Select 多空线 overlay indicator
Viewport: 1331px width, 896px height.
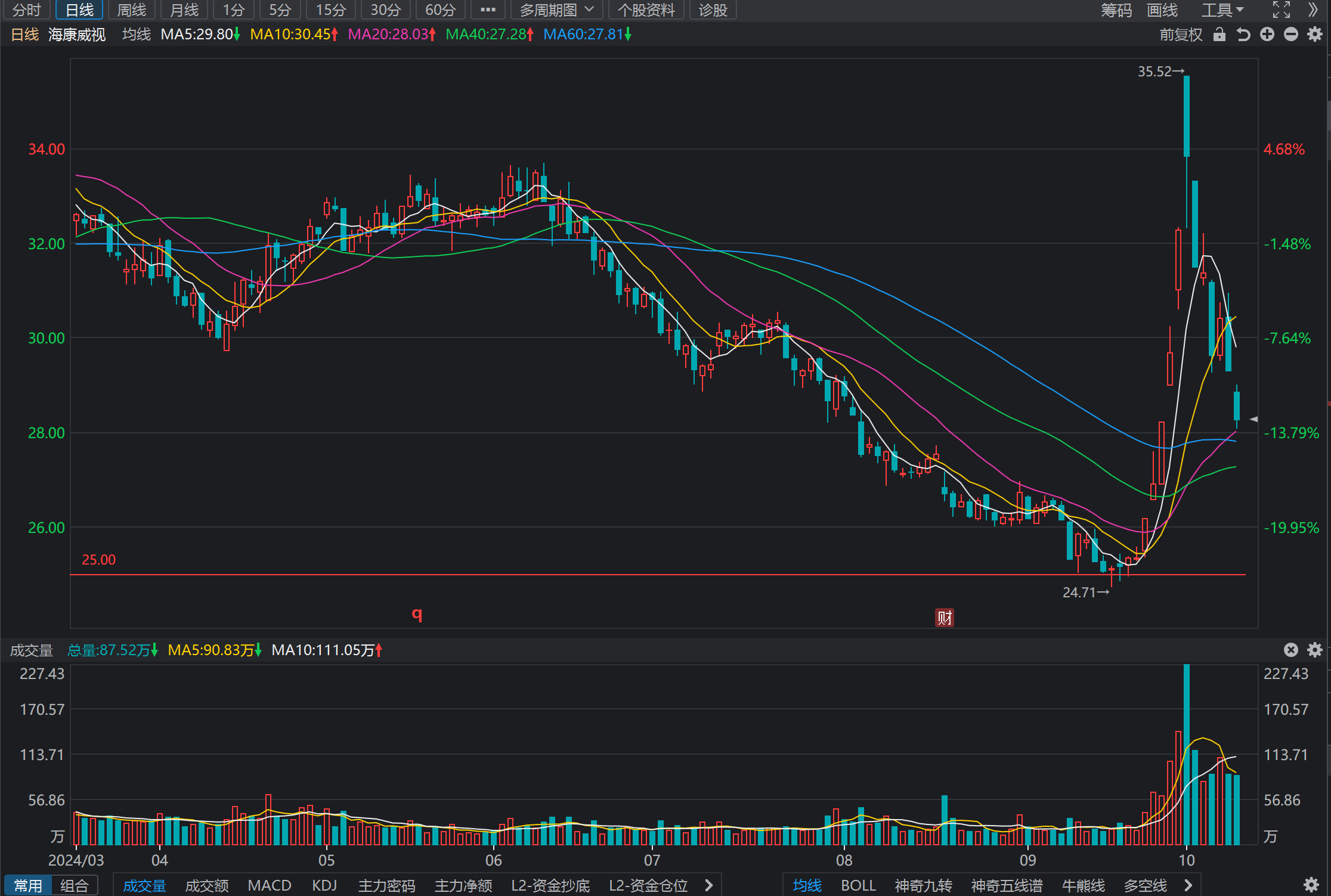tap(1145, 885)
